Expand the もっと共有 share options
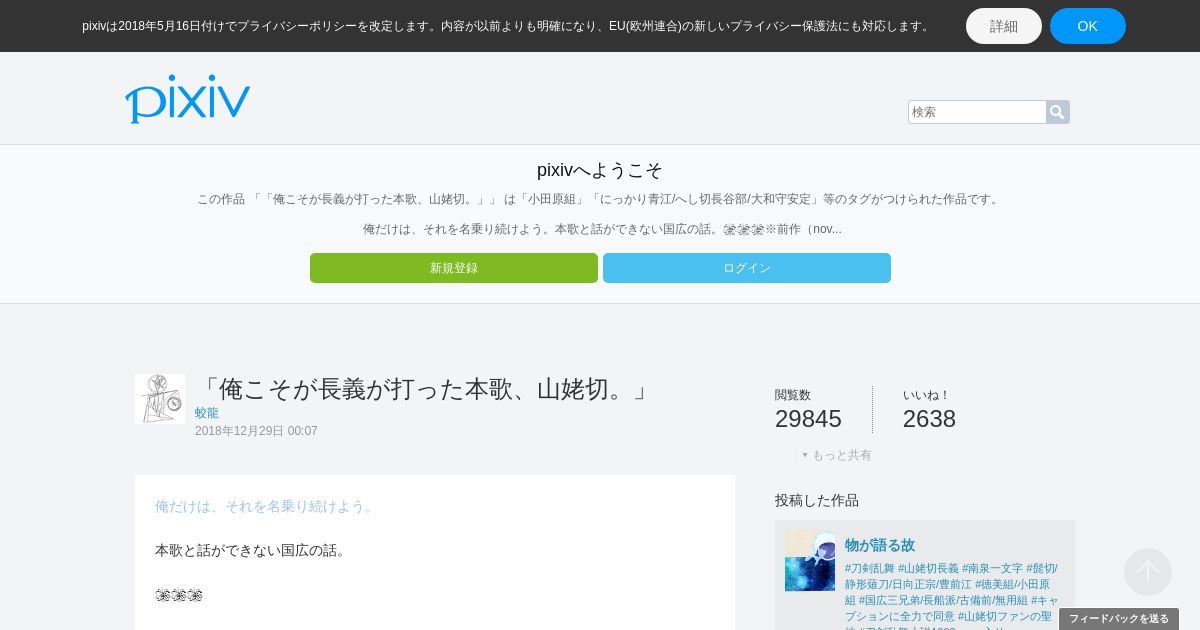1200x630 pixels. tap(836, 455)
